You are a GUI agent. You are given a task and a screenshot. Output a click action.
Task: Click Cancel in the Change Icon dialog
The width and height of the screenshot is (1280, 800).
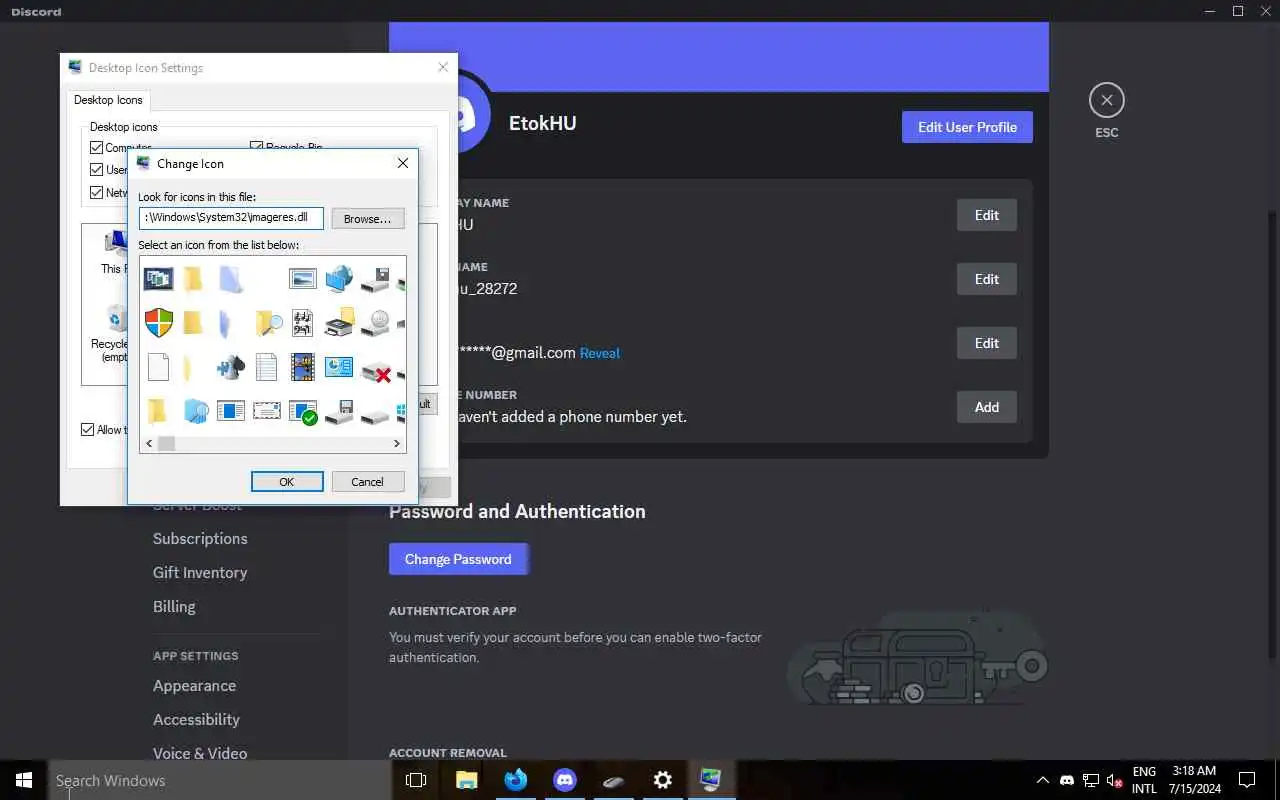[x=368, y=481]
